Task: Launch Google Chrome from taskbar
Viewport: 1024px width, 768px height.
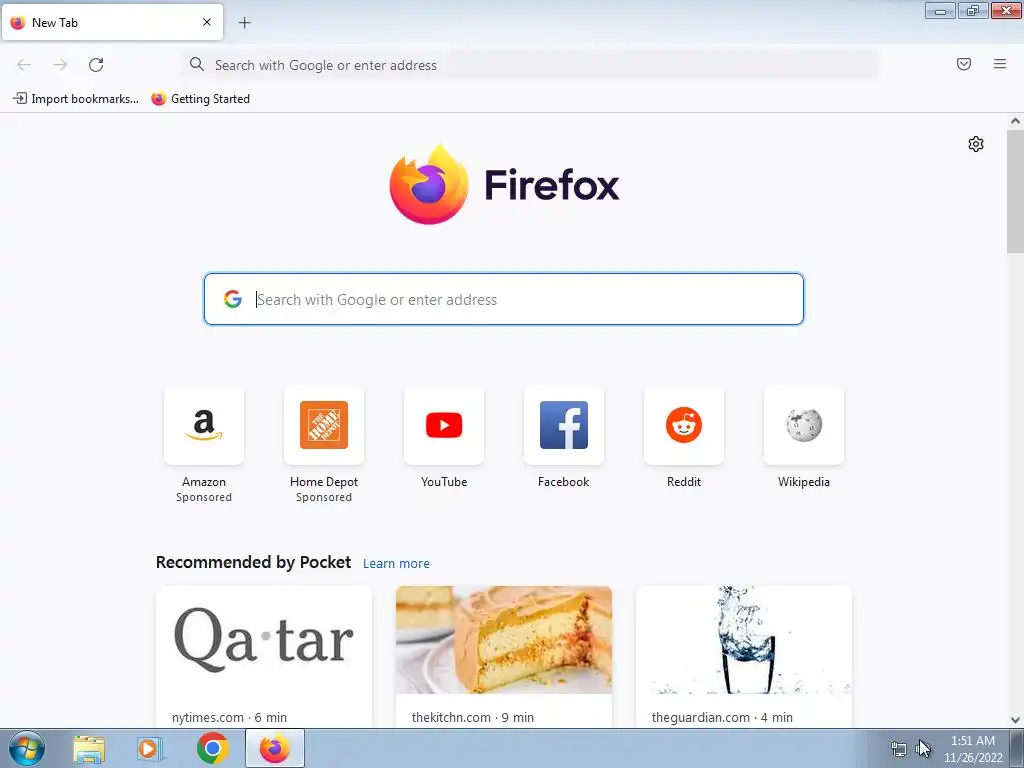Action: pos(212,748)
